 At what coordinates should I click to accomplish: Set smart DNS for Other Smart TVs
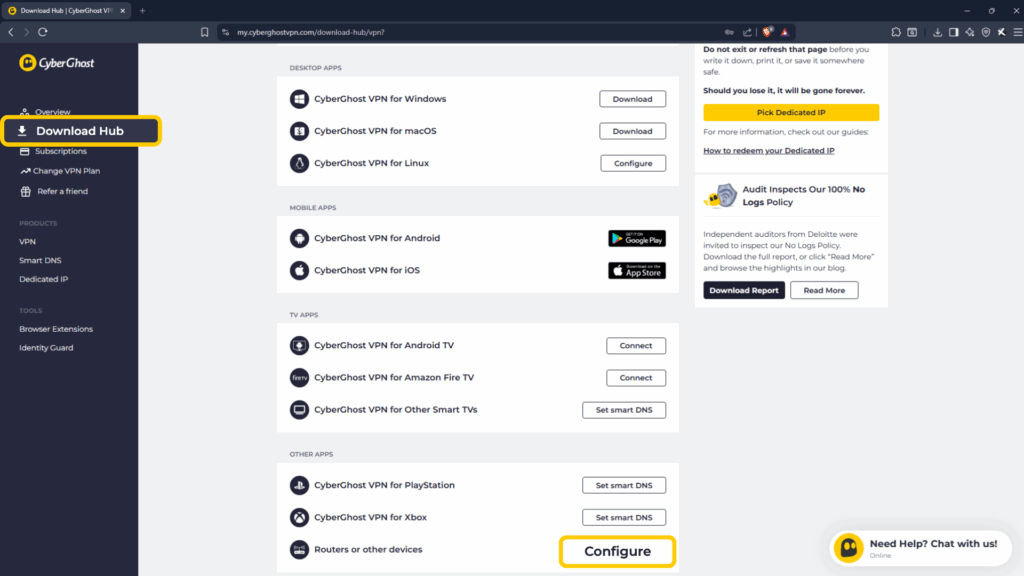click(624, 410)
